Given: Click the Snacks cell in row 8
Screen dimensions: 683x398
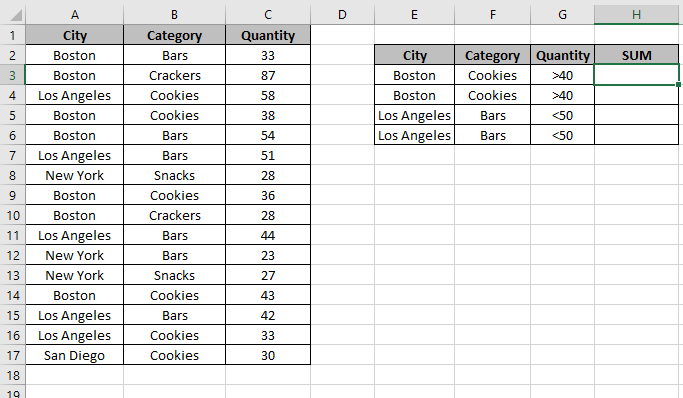Looking at the screenshot, I should click(174, 175).
